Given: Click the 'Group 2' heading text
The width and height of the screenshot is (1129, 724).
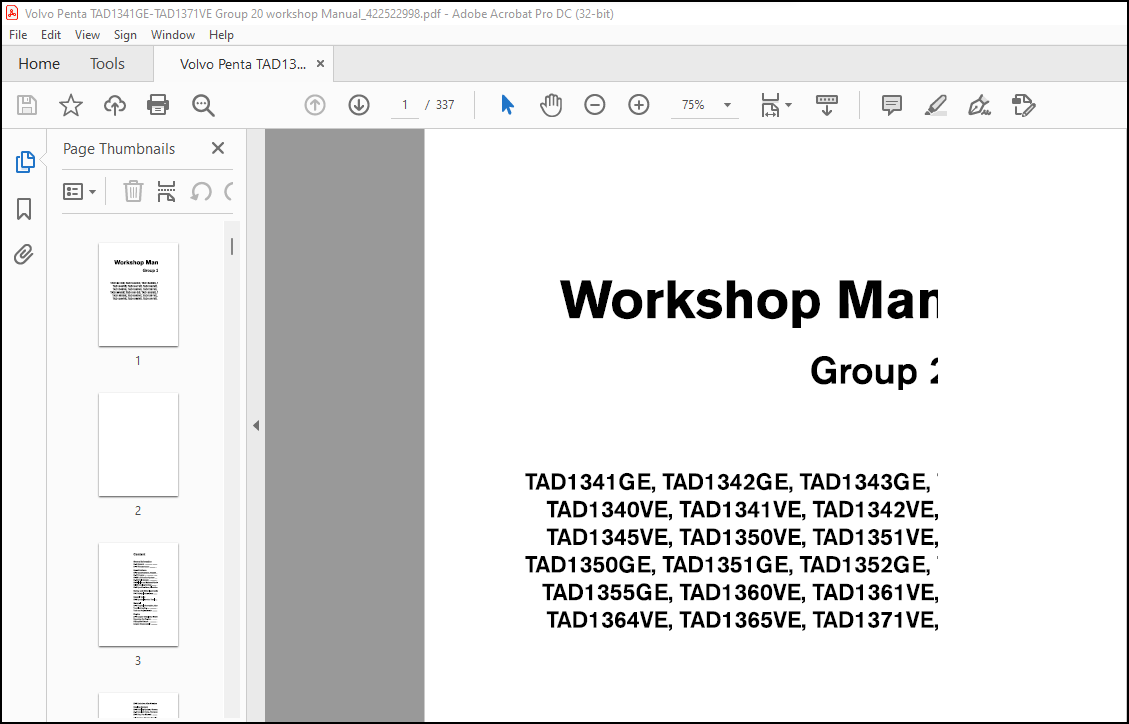Looking at the screenshot, I should 874,371.
